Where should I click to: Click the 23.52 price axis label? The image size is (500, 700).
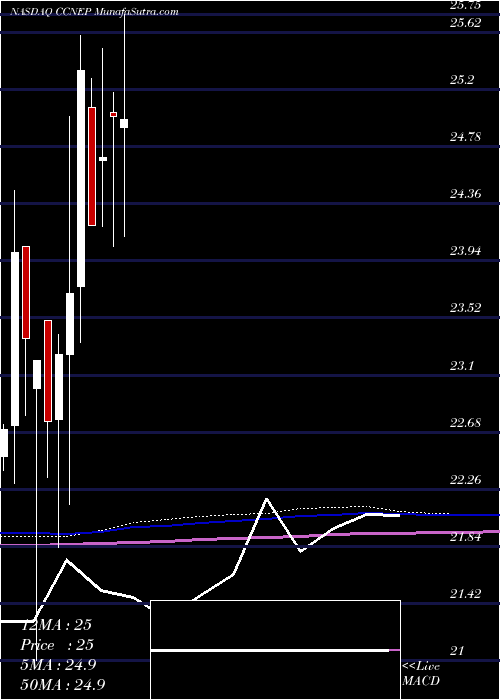pos(466,308)
